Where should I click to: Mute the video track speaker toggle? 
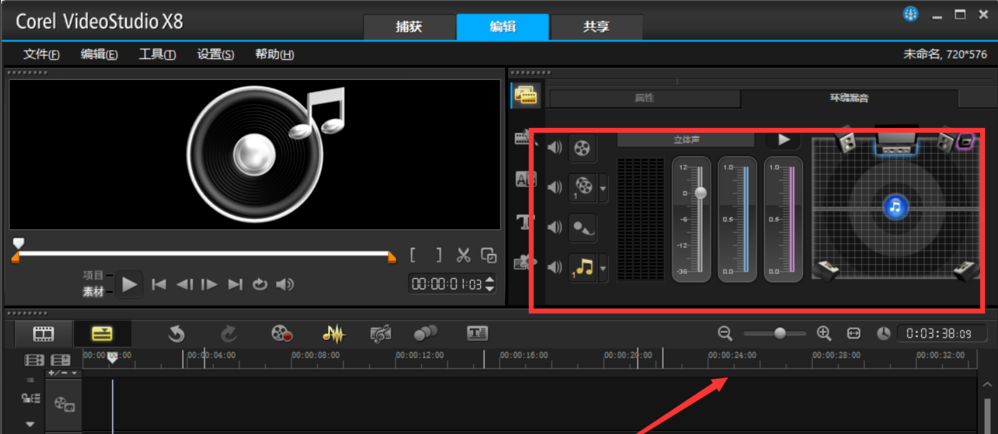(x=555, y=148)
